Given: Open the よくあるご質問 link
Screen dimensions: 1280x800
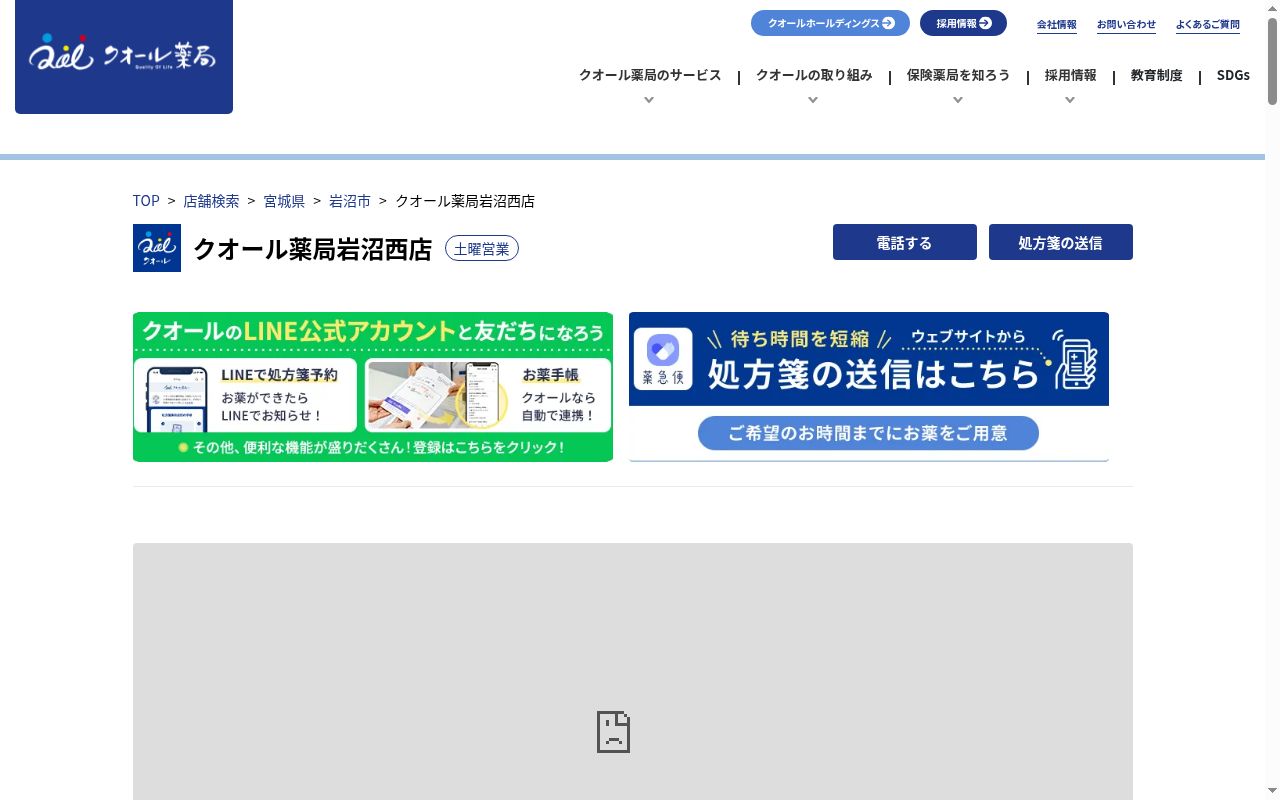Looking at the screenshot, I should 1208,24.
